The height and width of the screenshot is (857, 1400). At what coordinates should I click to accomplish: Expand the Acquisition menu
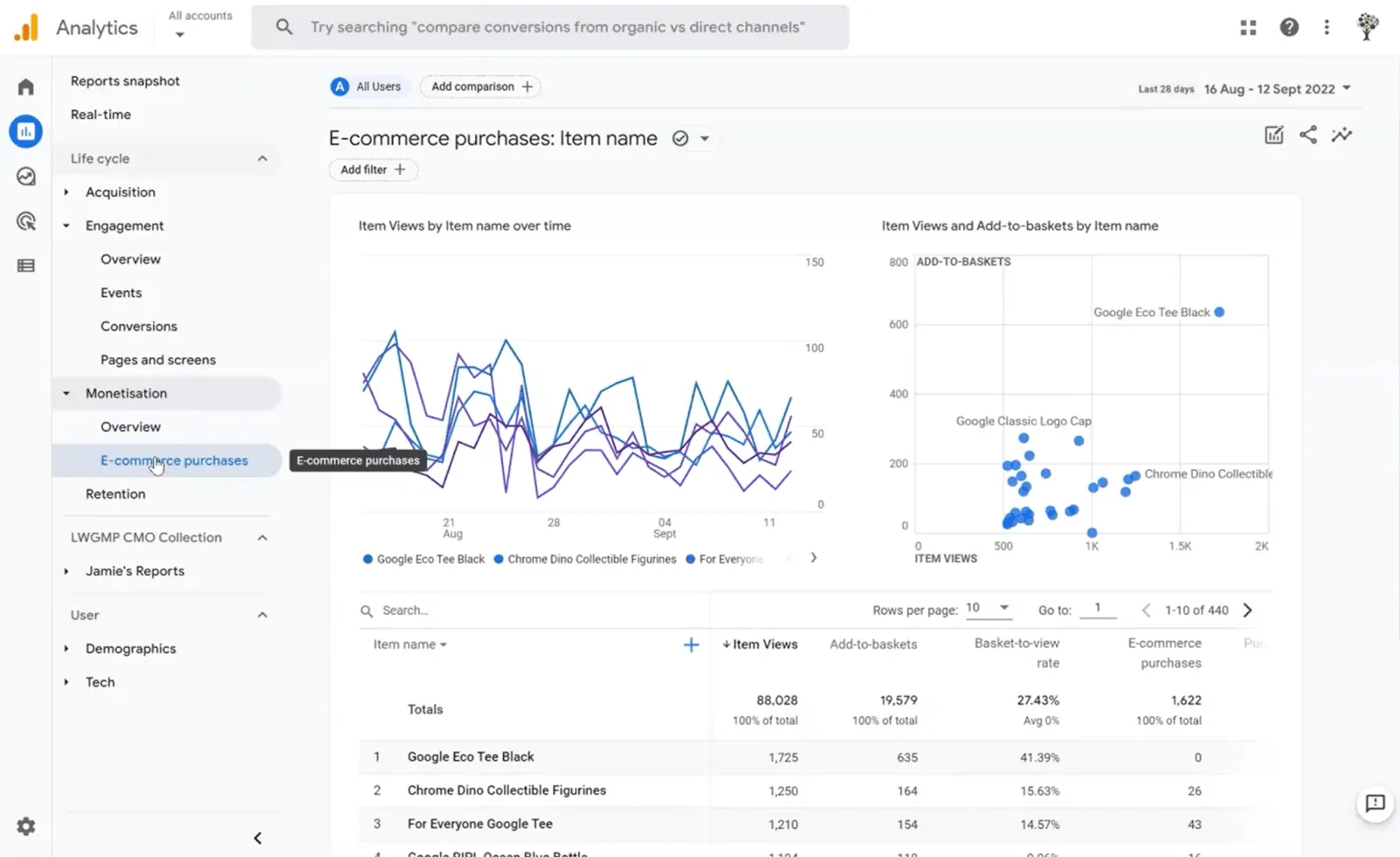point(66,192)
